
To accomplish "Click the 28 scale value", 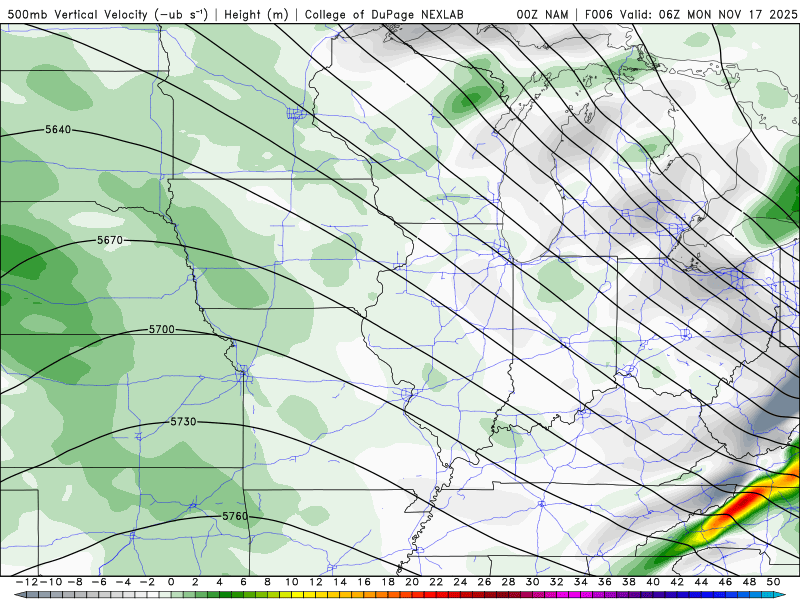I will tap(508, 582).
